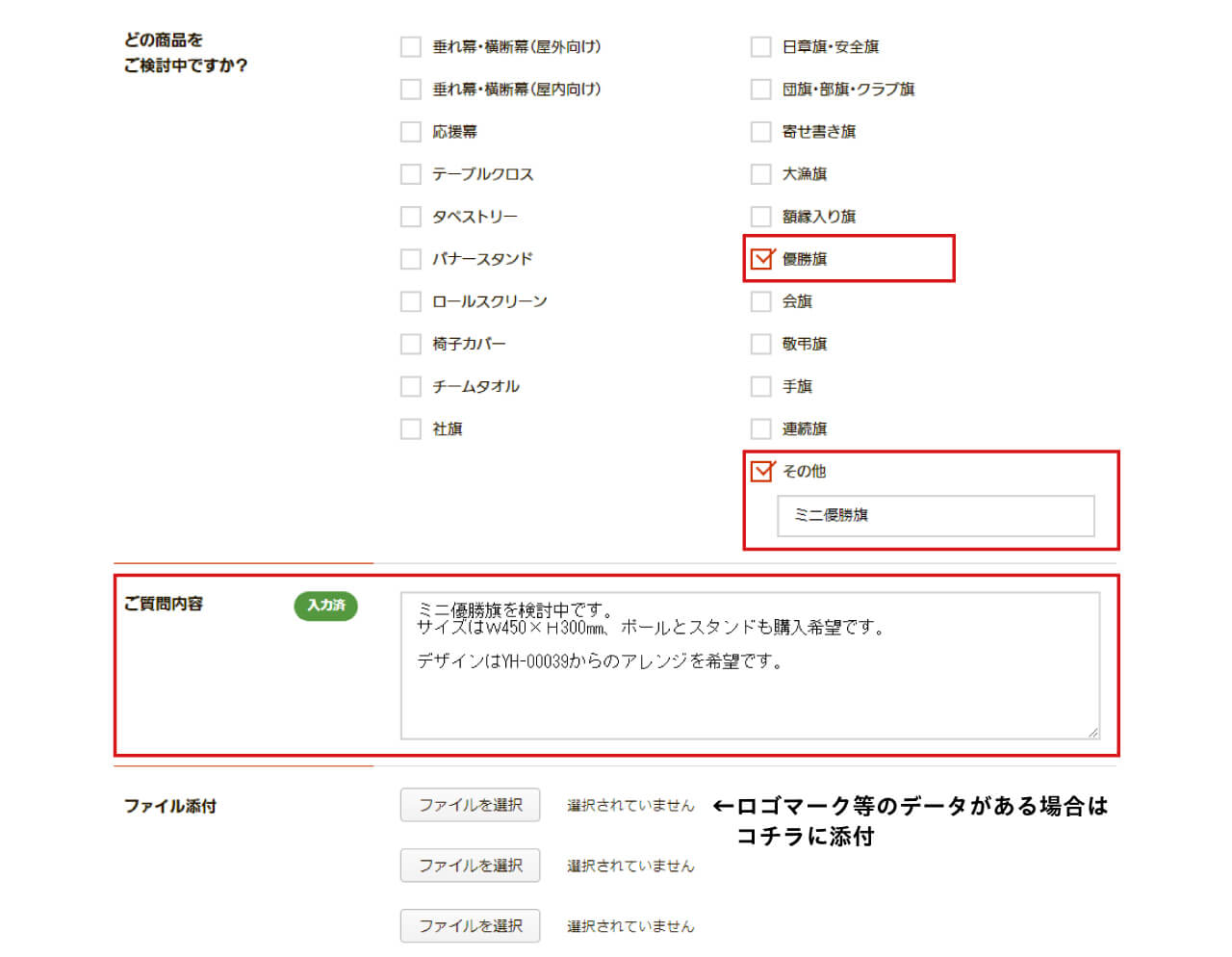This screenshot has height=957, width=1232.
Task: Check the 垂れ幕・横断幕（屋外向け） checkbox
Action: pos(410,45)
